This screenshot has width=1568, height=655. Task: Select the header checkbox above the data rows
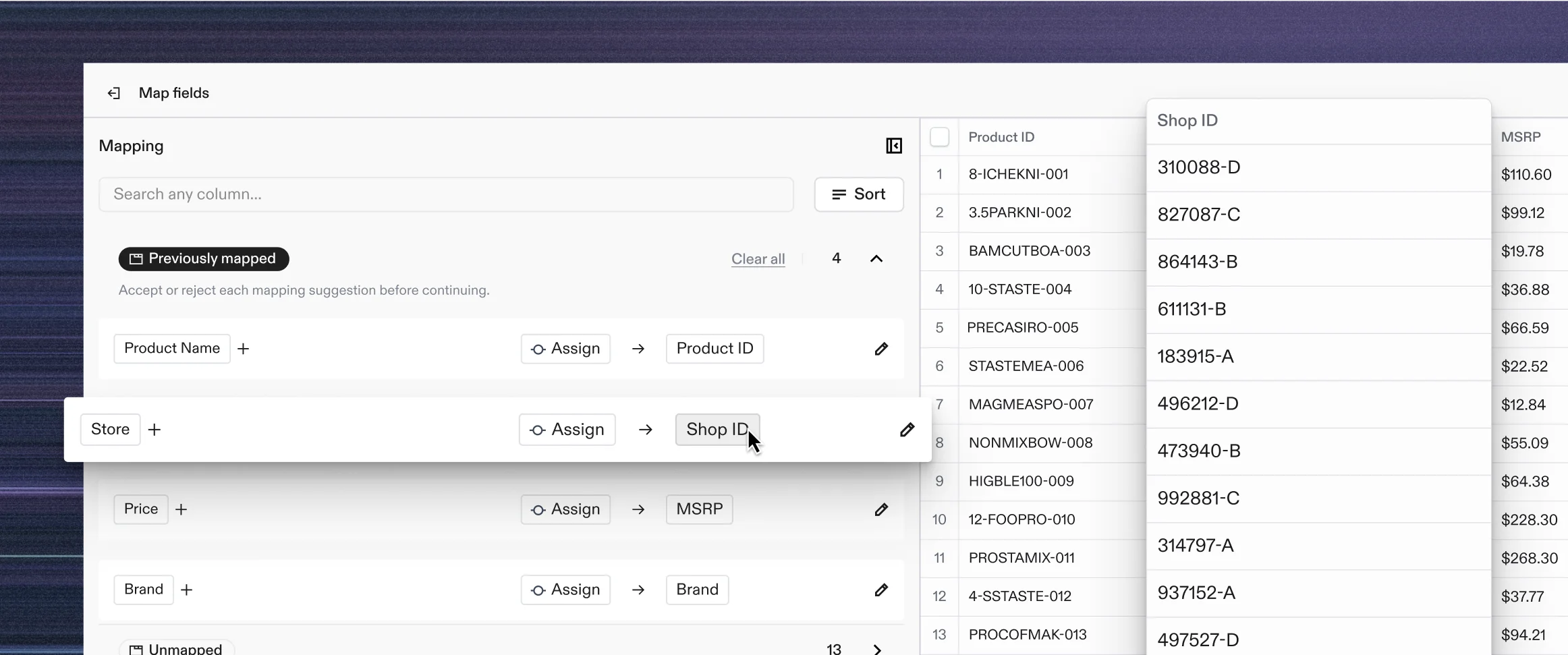(939, 136)
